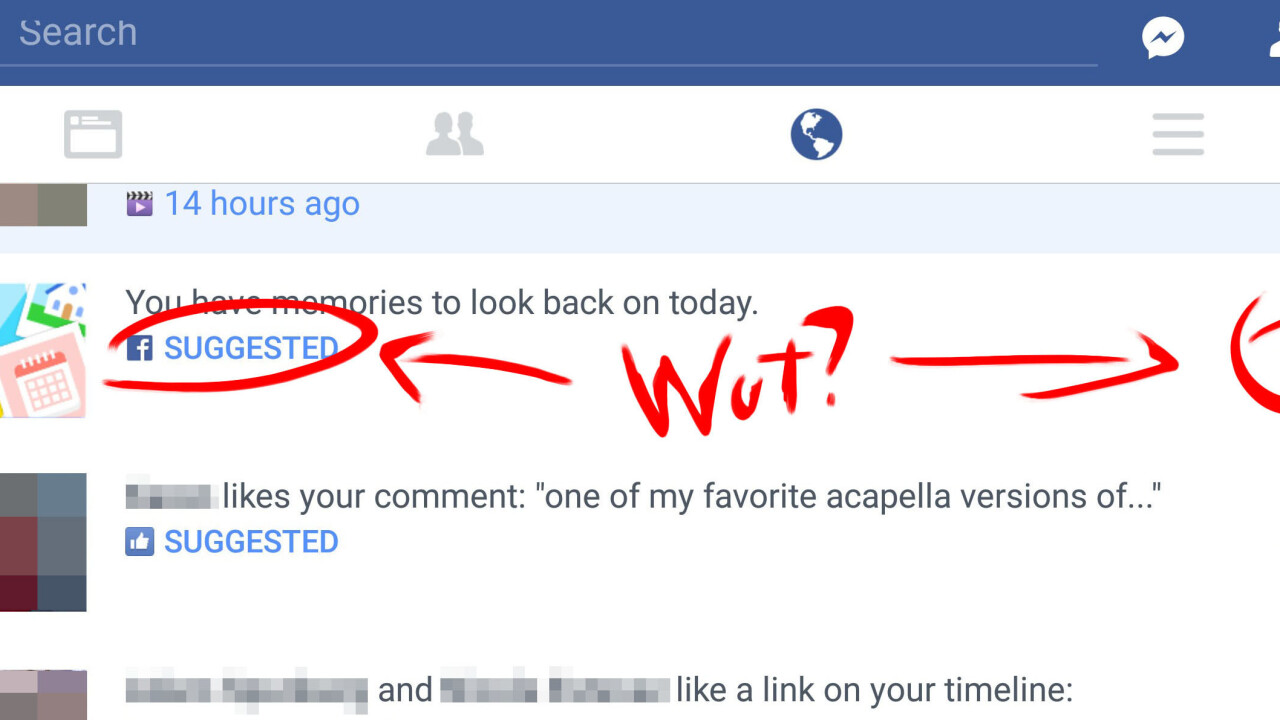
Task: Open the 'likes your comment' notification
Action: point(643,495)
